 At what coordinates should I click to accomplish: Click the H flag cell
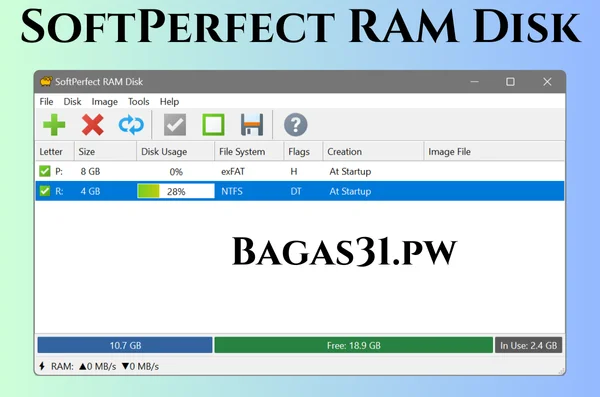294,172
